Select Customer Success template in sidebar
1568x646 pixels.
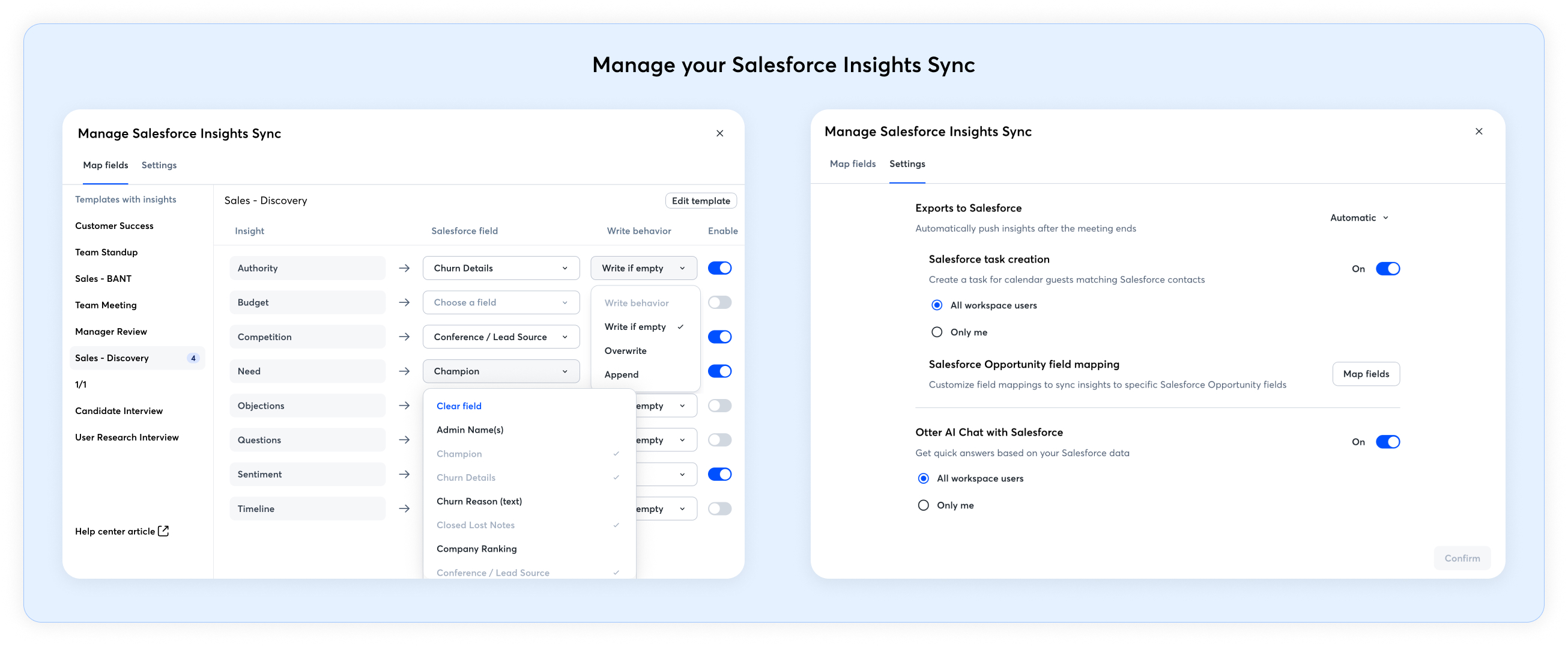click(115, 226)
